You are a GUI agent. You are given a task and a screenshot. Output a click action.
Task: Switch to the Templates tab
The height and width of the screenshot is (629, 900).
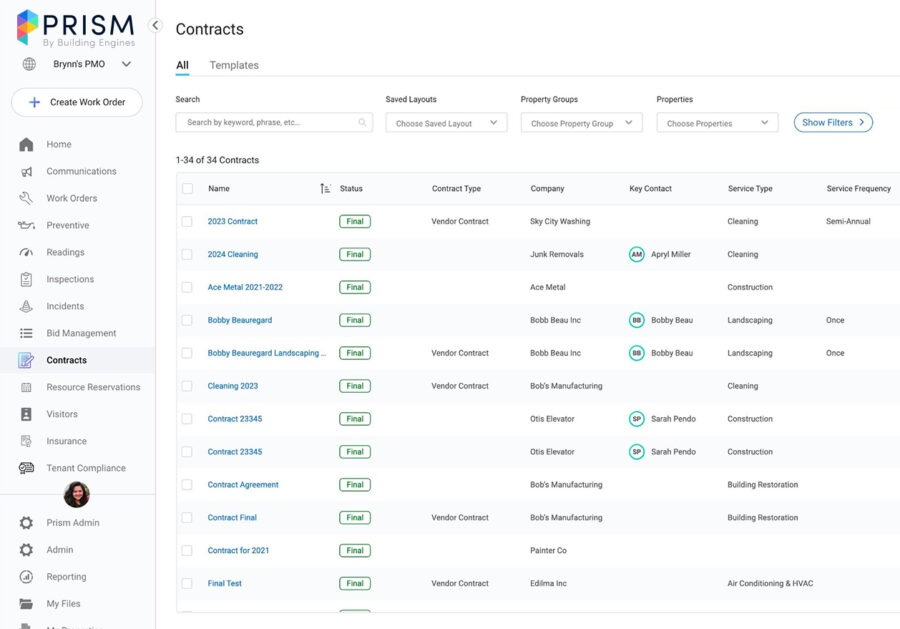coord(233,64)
